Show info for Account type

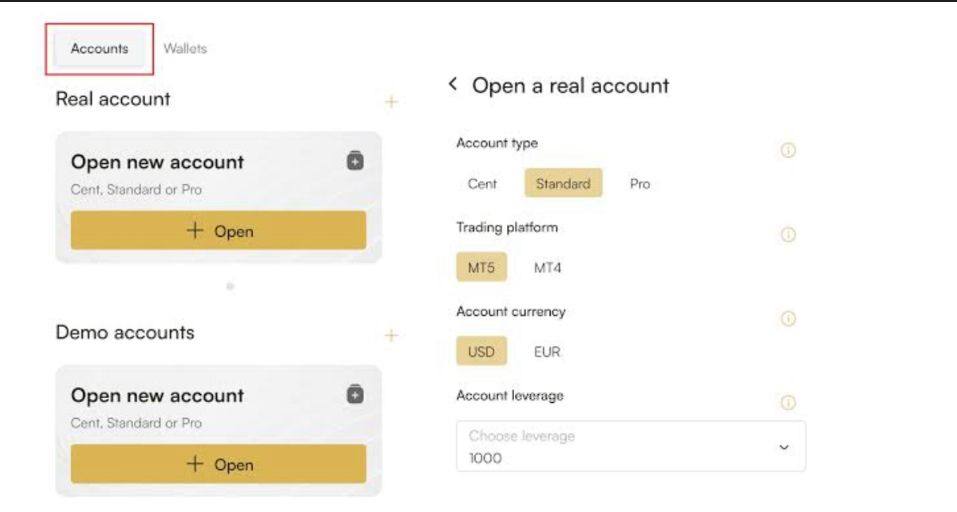click(x=787, y=150)
